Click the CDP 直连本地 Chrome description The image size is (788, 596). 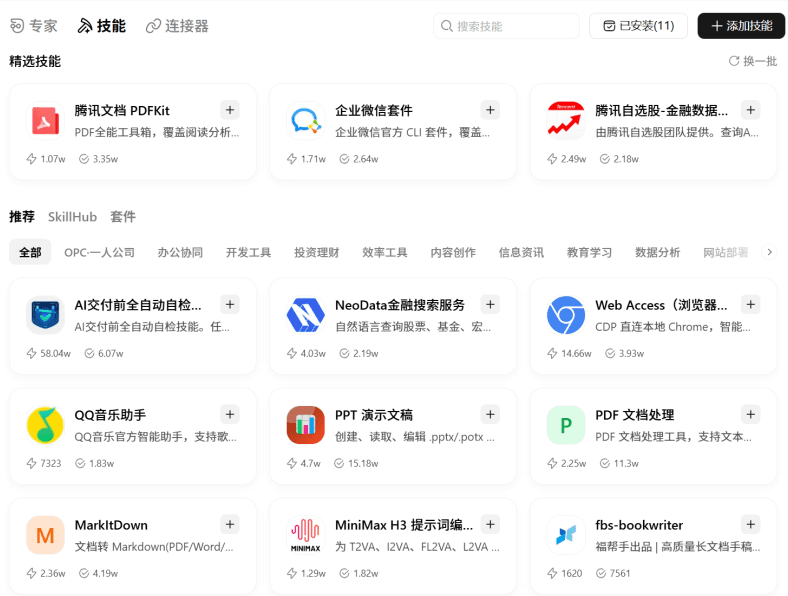pyautogui.click(x=673, y=327)
